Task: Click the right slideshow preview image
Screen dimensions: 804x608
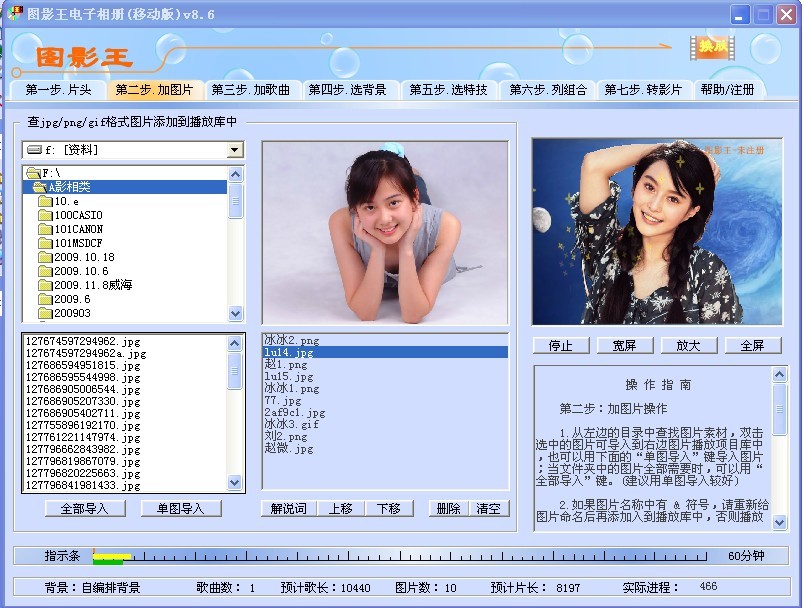Action: tap(657, 231)
